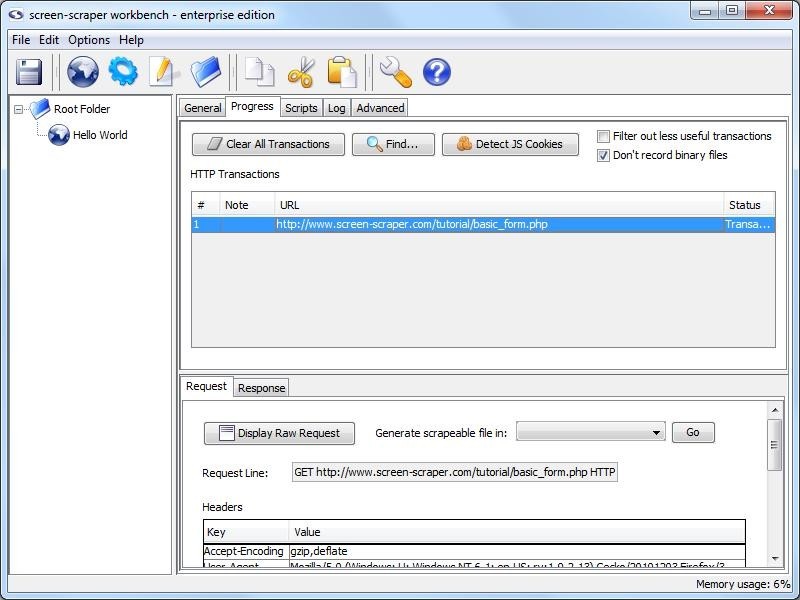Image resolution: width=800 pixels, height=600 pixels.
Task: Select the Progress tab
Action: point(252,106)
